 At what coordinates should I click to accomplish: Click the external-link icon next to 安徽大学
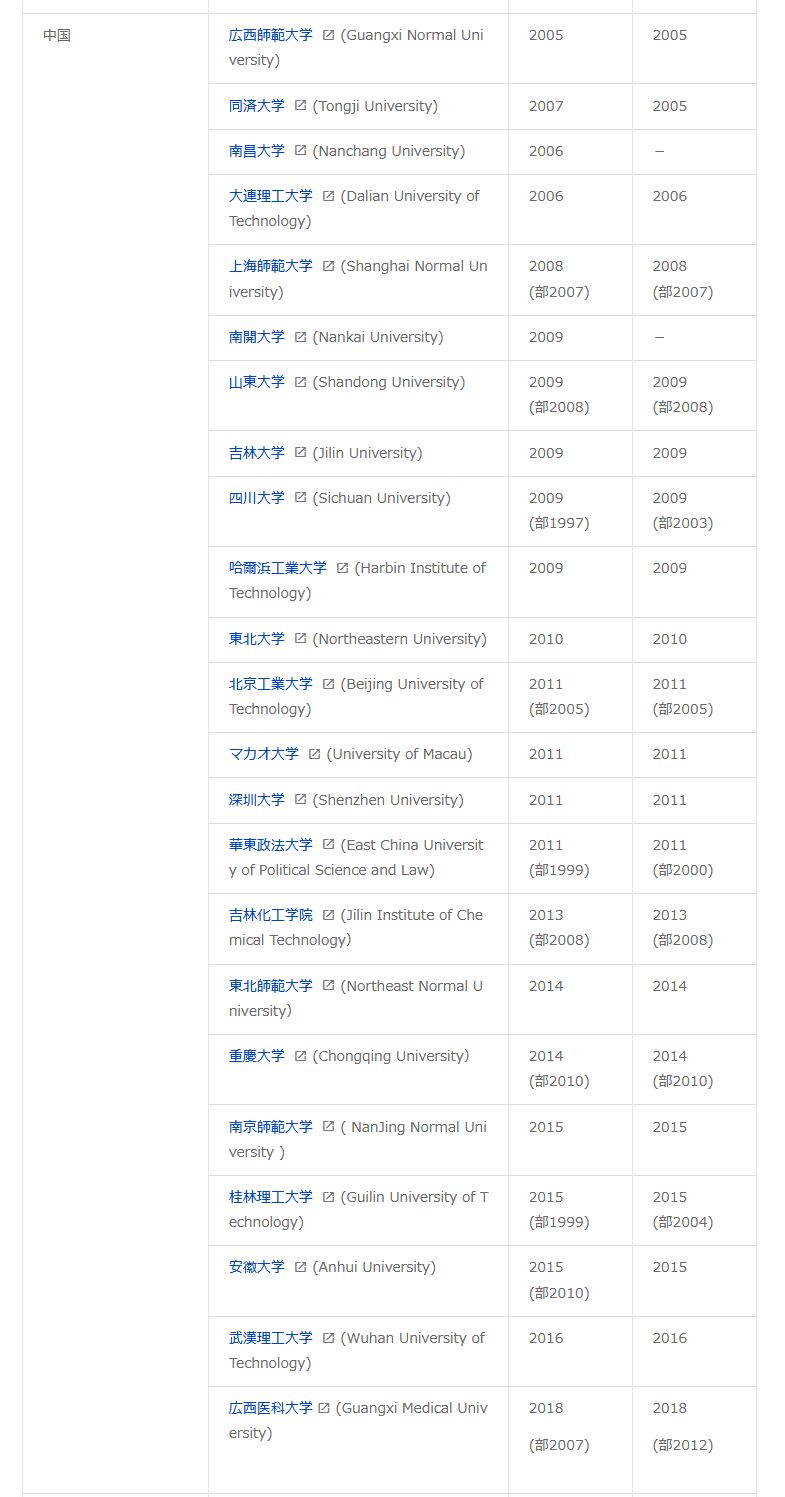coord(300,1267)
